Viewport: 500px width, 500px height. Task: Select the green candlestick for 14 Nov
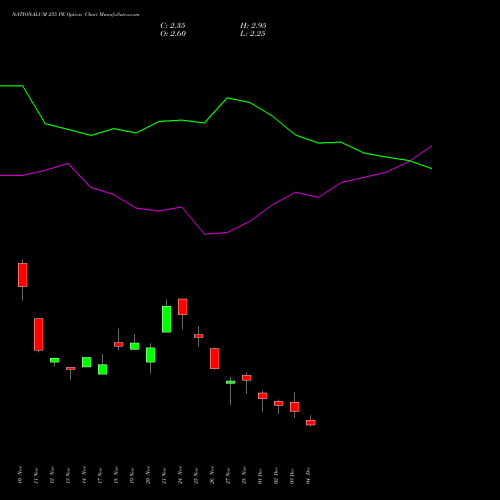(87, 362)
